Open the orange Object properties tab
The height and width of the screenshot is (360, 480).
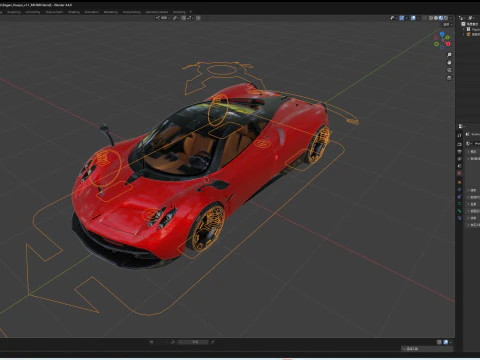click(459, 182)
